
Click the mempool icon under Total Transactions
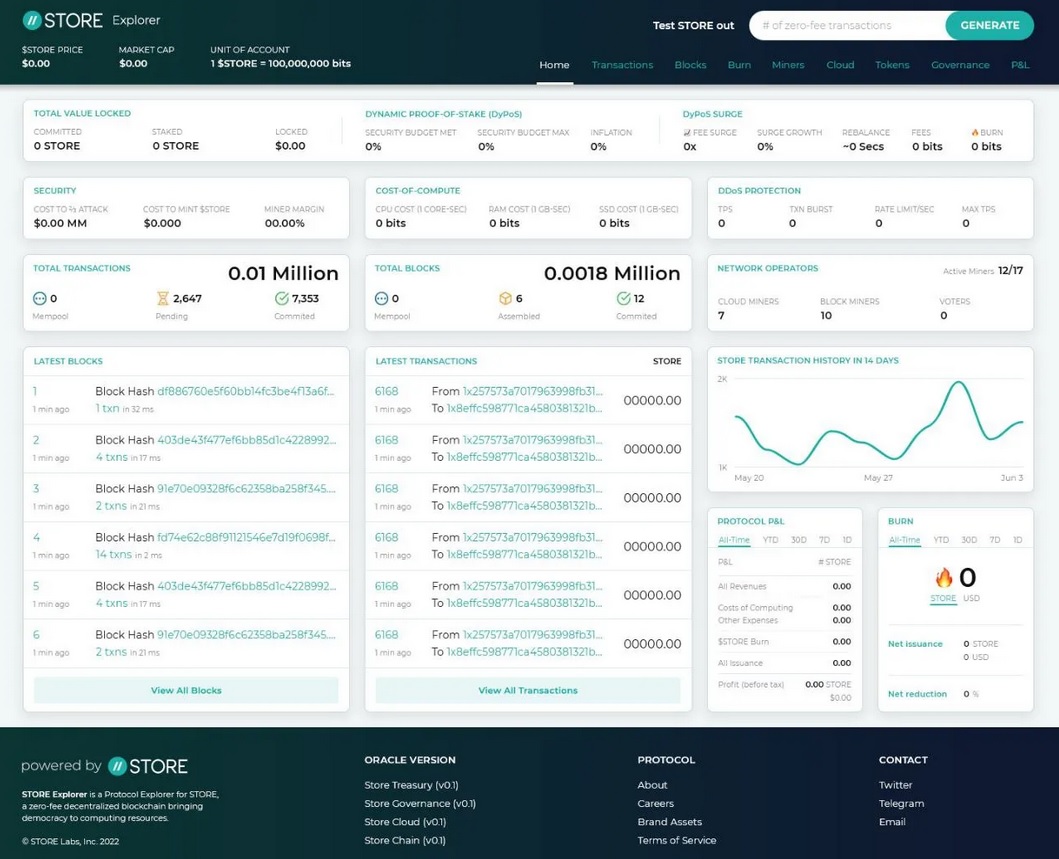tap(40, 298)
